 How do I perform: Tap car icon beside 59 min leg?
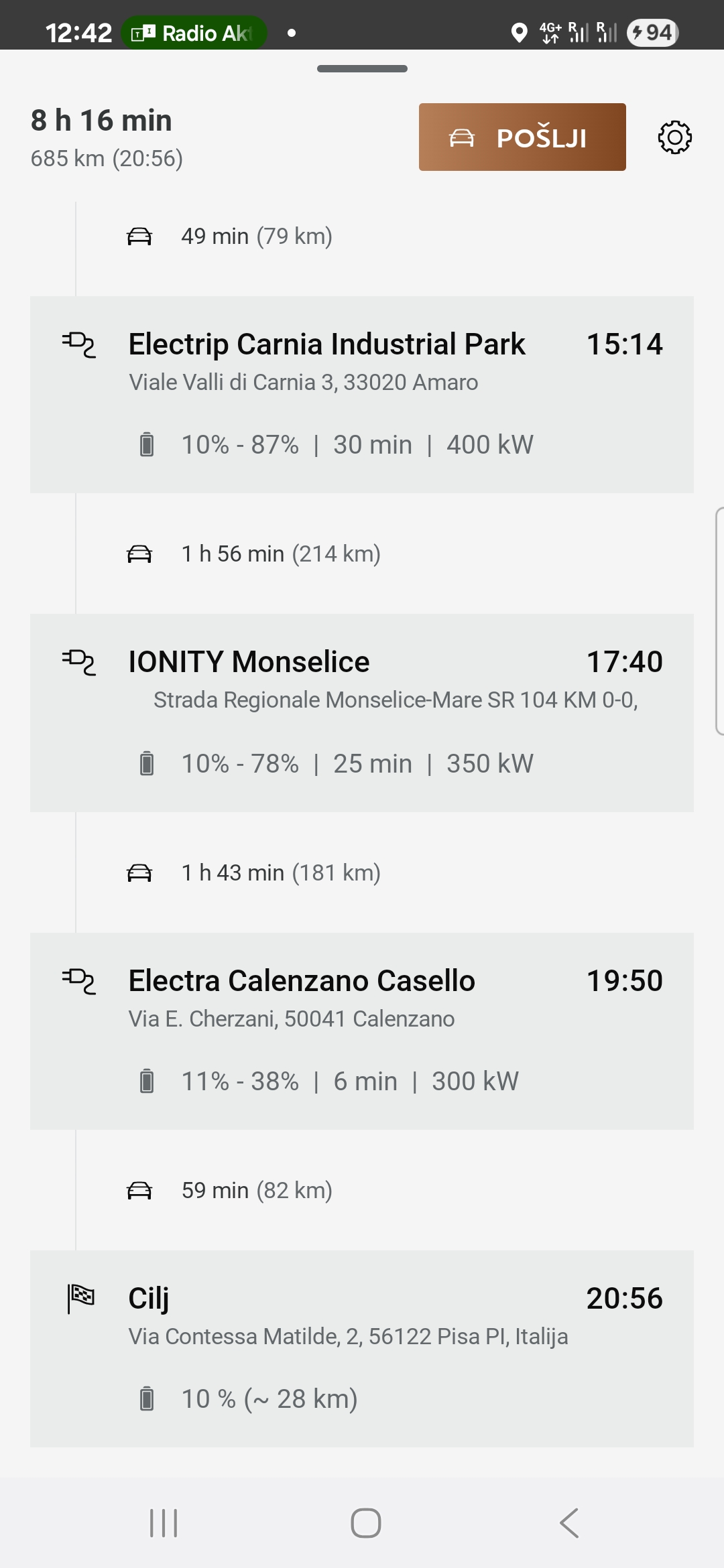coord(139,1191)
